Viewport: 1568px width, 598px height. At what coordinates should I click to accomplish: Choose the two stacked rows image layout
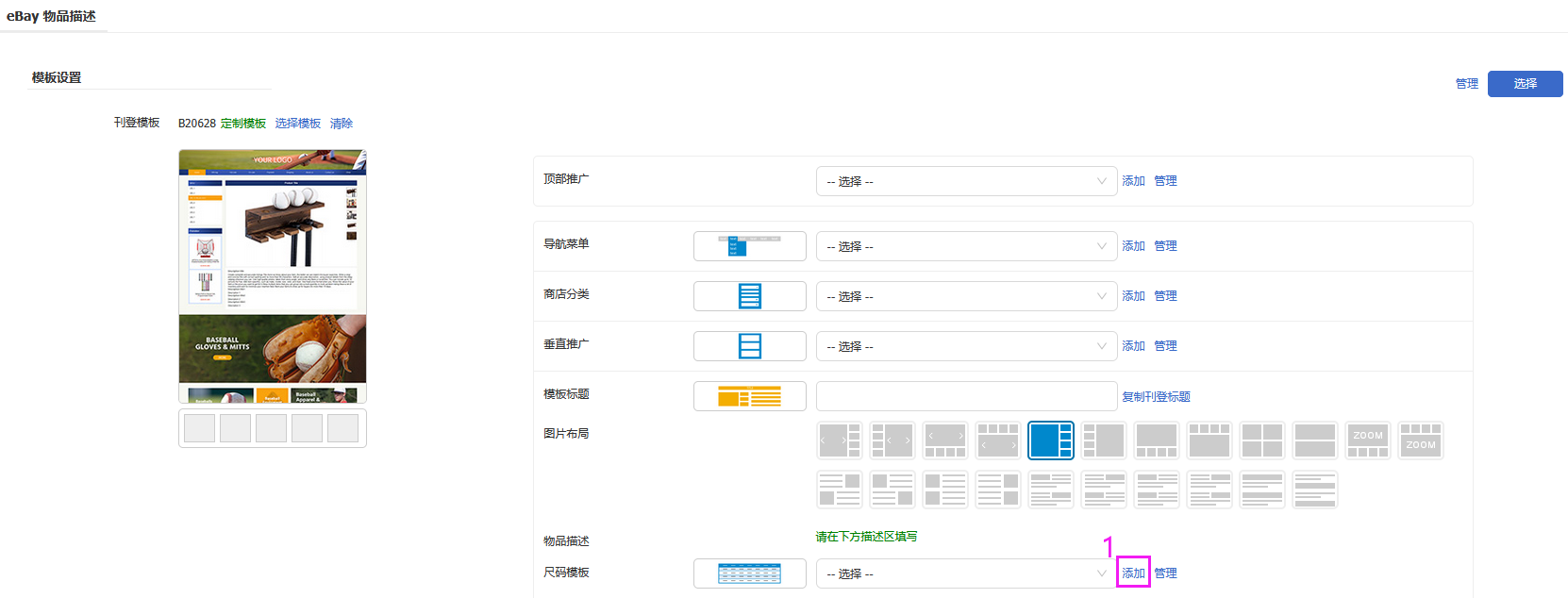[x=1314, y=440]
